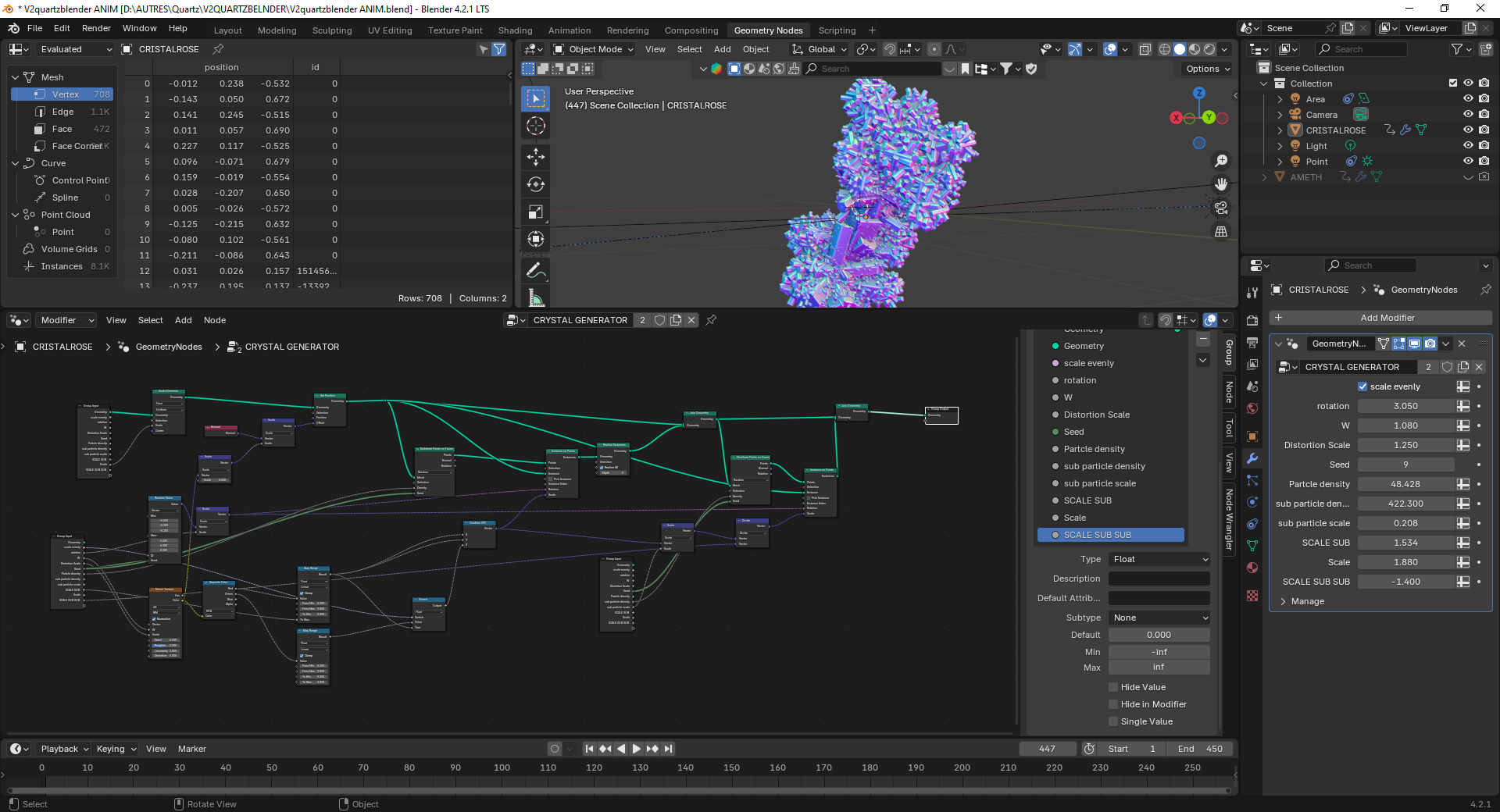The image size is (1500, 812).
Task: Select the Move tool in viewport toolbar
Action: (x=535, y=156)
